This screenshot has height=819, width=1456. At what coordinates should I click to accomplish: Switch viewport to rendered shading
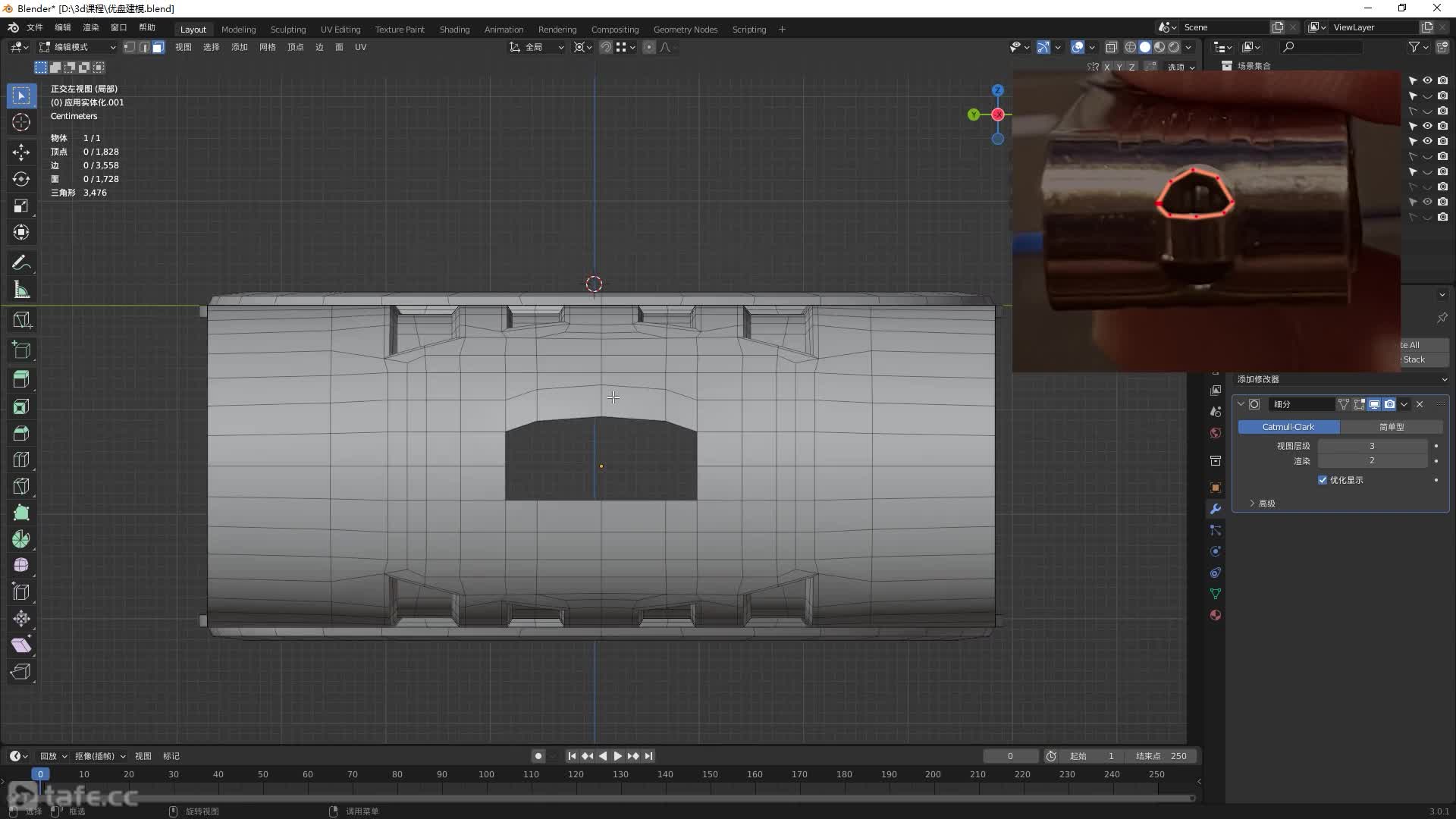click(x=1174, y=47)
